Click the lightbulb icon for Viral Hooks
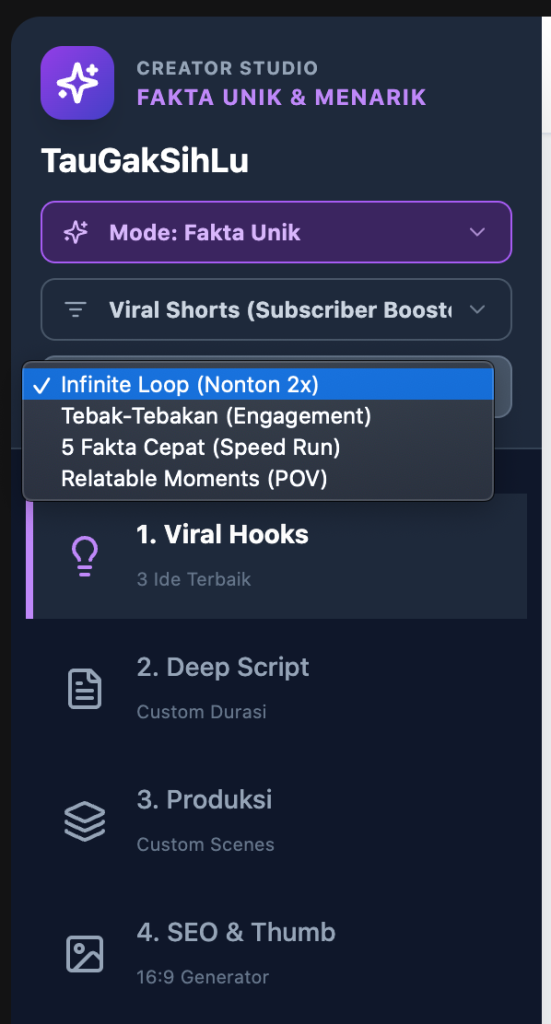Viewport: 551px width, 1024px height. (85, 556)
